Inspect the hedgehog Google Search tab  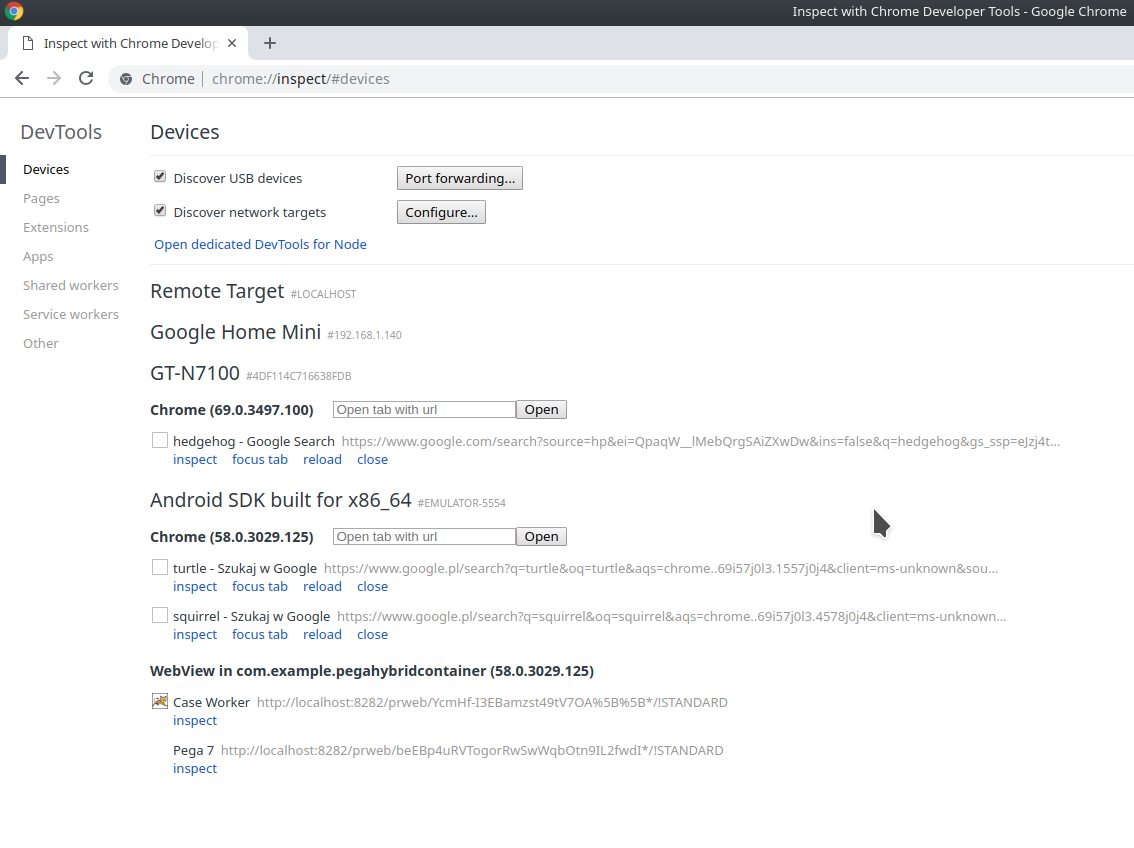coord(195,460)
